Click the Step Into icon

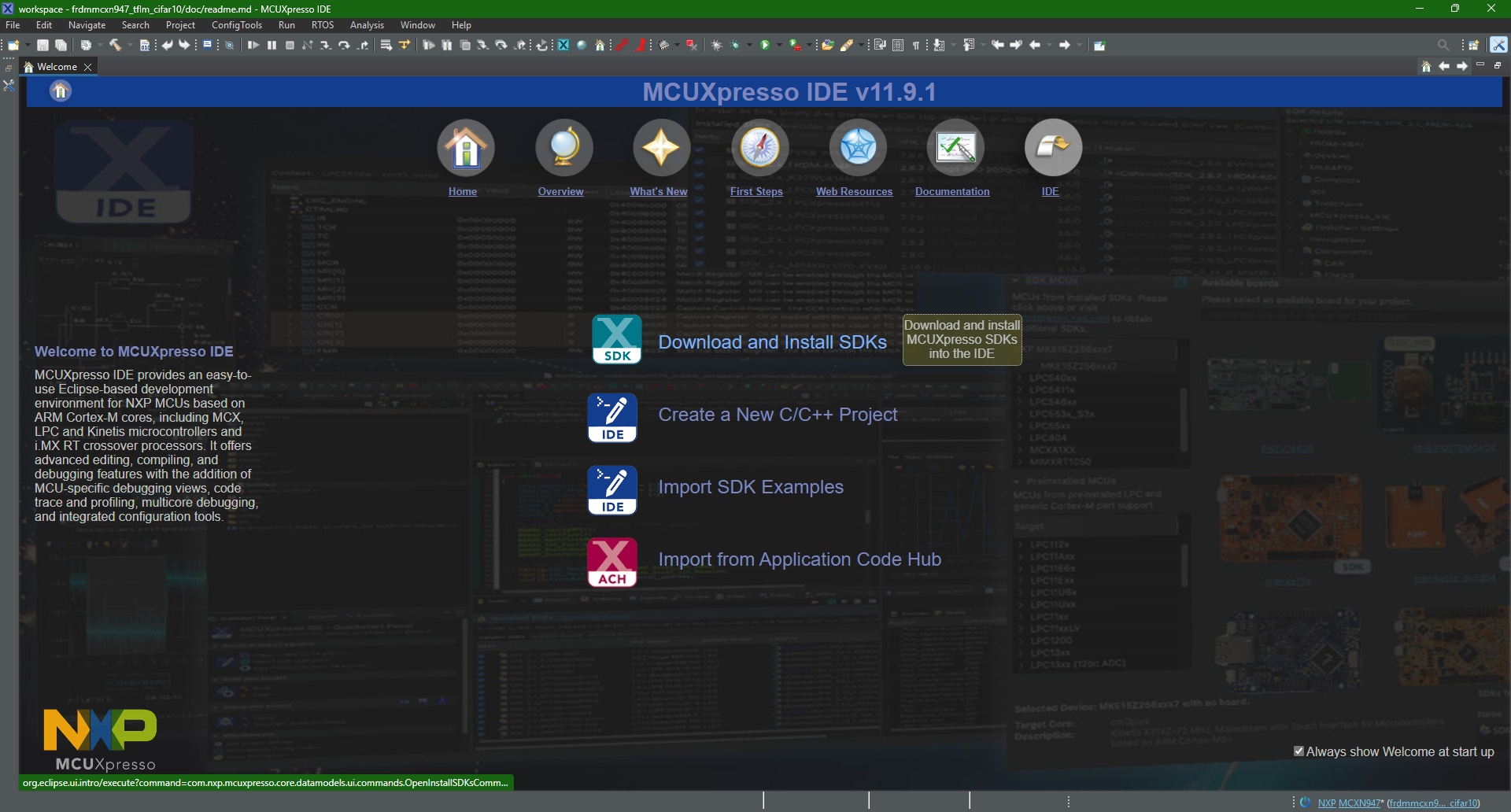[x=325, y=45]
